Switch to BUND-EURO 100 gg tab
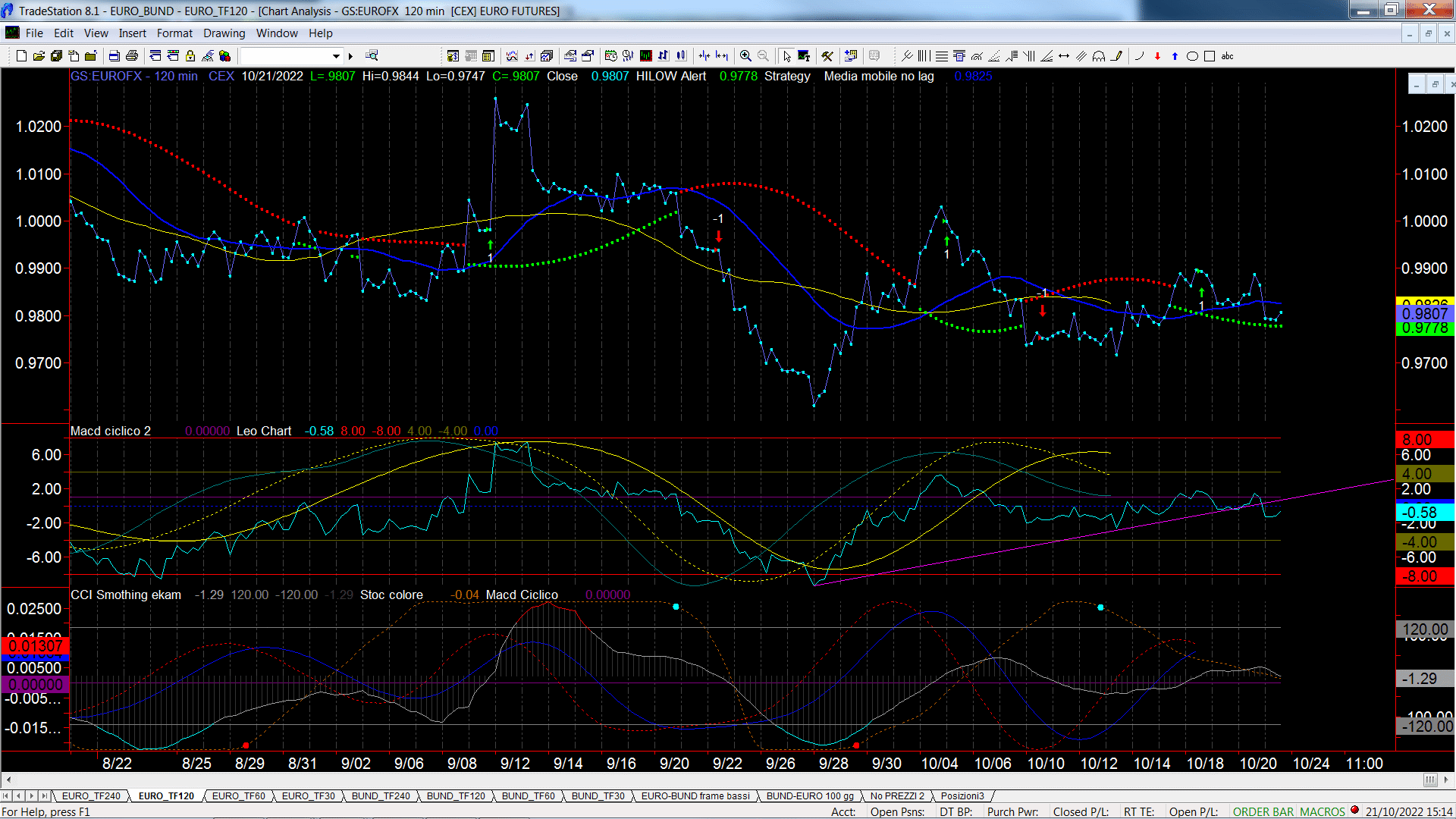The image size is (1456, 819). click(x=810, y=795)
